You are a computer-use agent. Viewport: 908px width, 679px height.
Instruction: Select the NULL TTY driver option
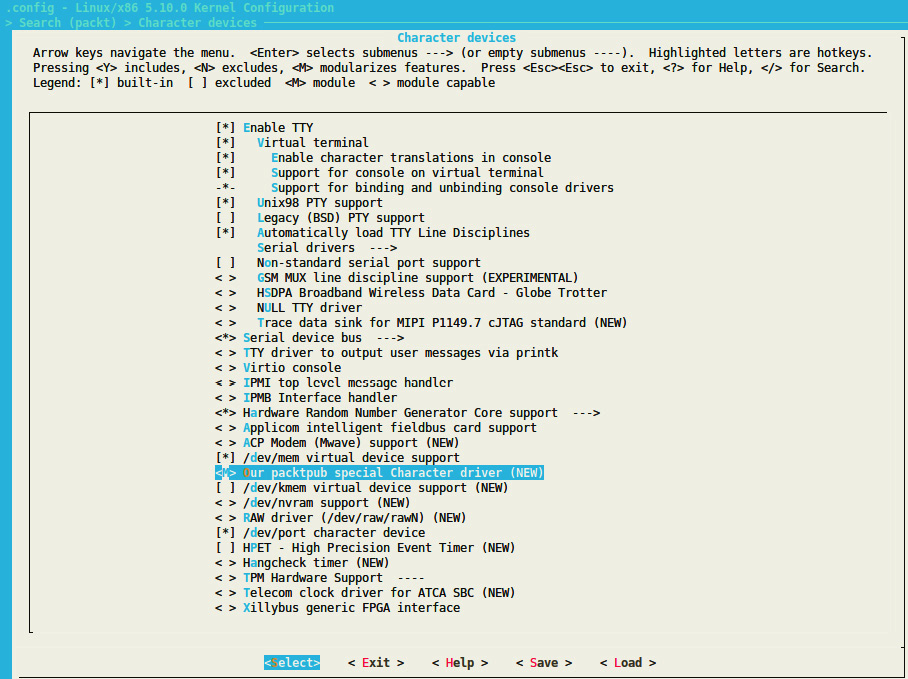click(309, 308)
